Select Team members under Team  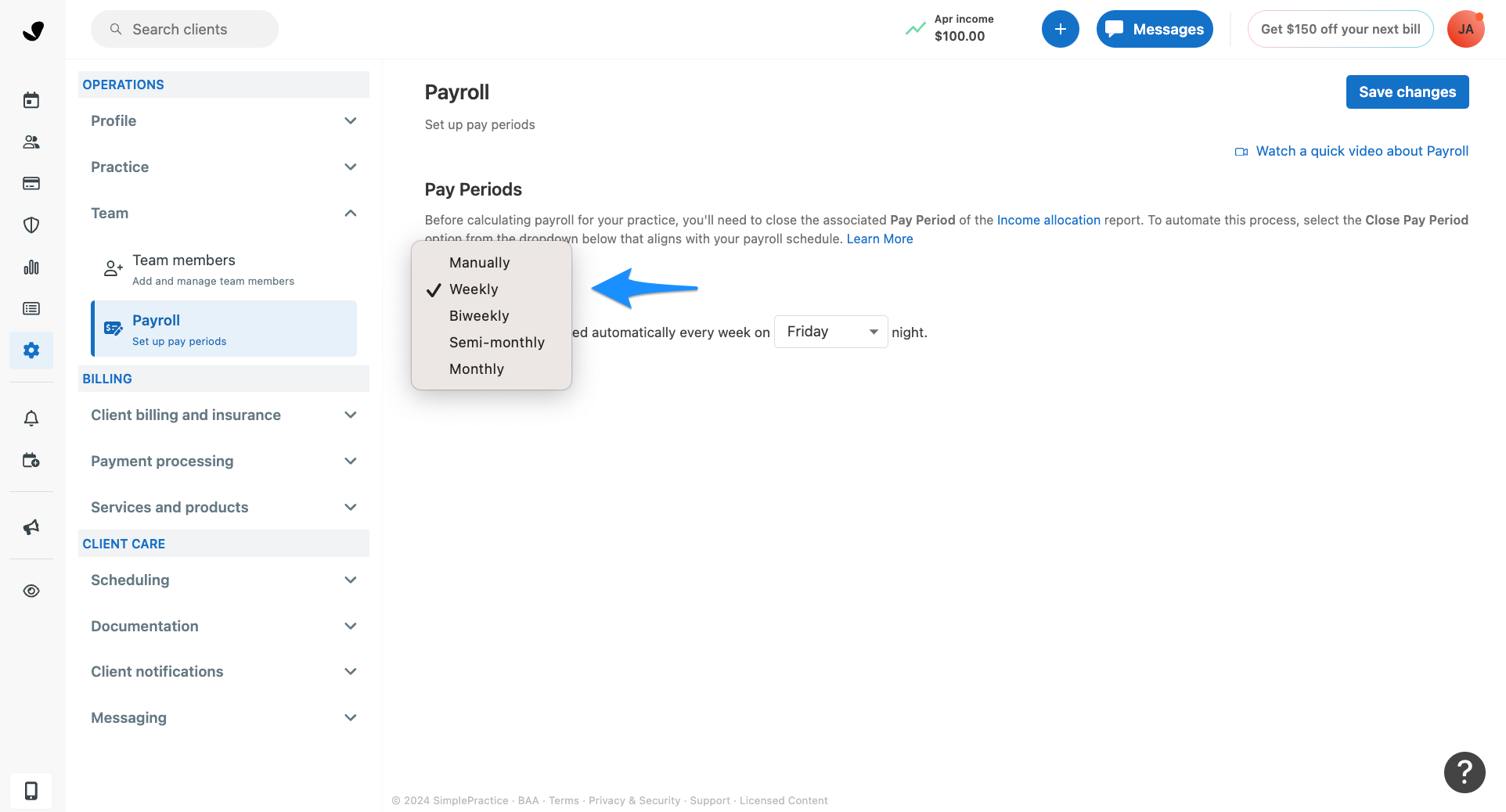184,260
